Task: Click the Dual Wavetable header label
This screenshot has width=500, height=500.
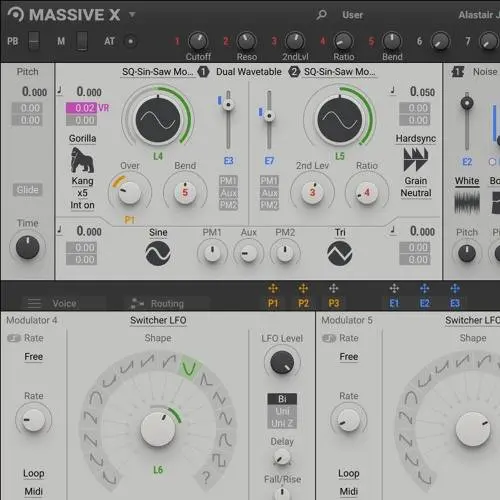Action: [x=249, y=72]
